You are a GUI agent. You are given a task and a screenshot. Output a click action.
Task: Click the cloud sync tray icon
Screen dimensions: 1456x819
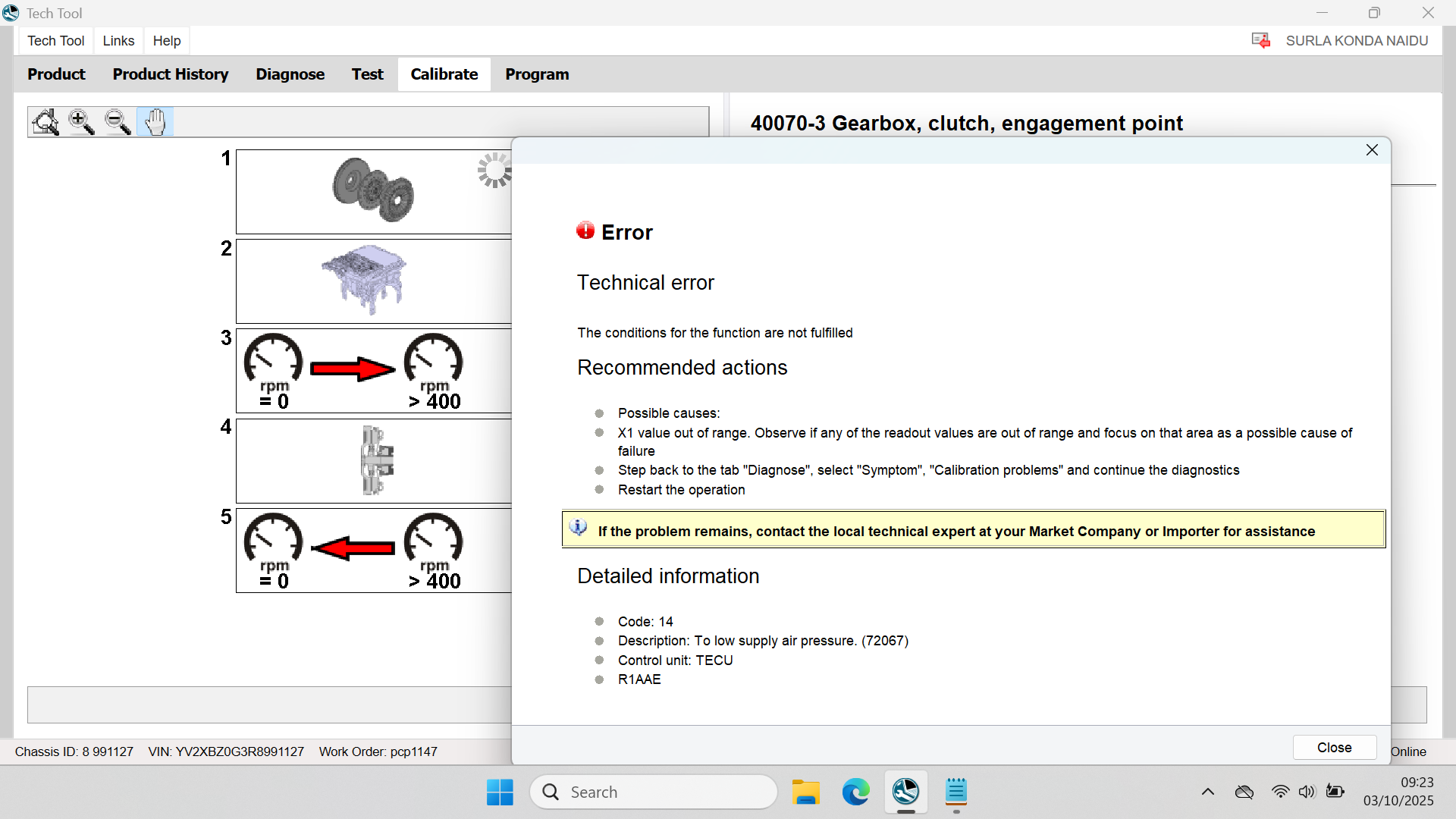[1244, 792]
